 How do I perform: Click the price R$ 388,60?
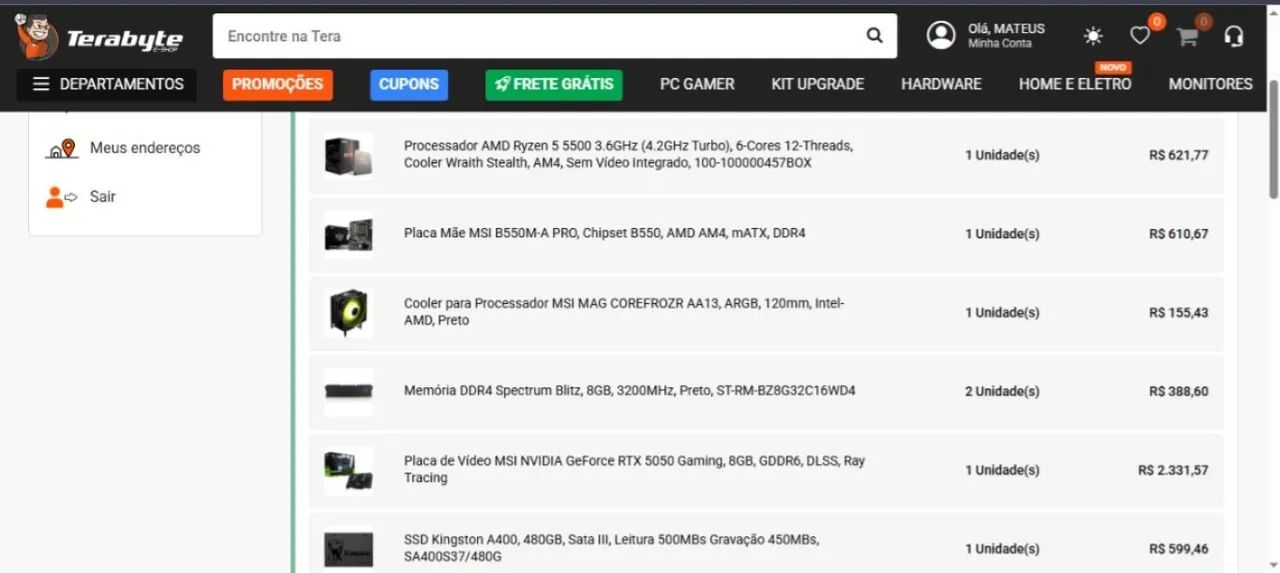[1178, 391]
